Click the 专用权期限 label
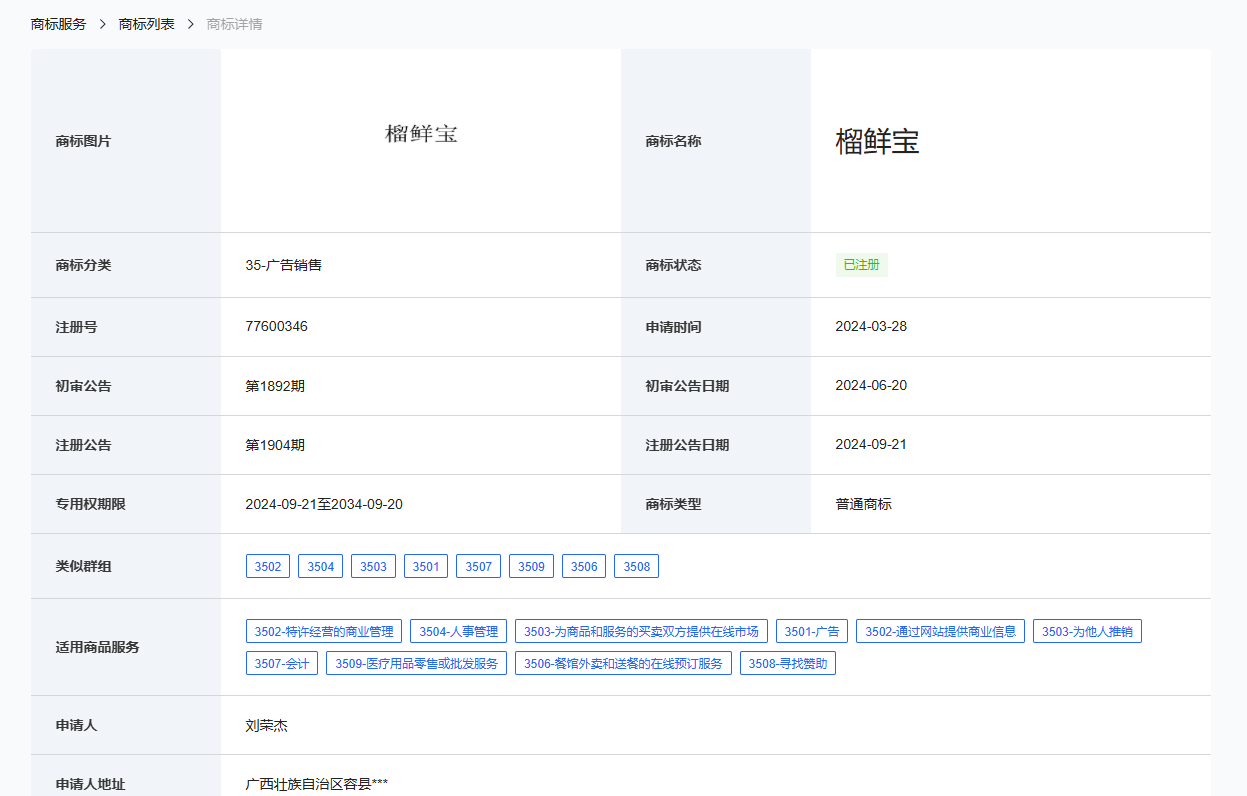This screenshot has width=1247, height=796. click(91, 504)
